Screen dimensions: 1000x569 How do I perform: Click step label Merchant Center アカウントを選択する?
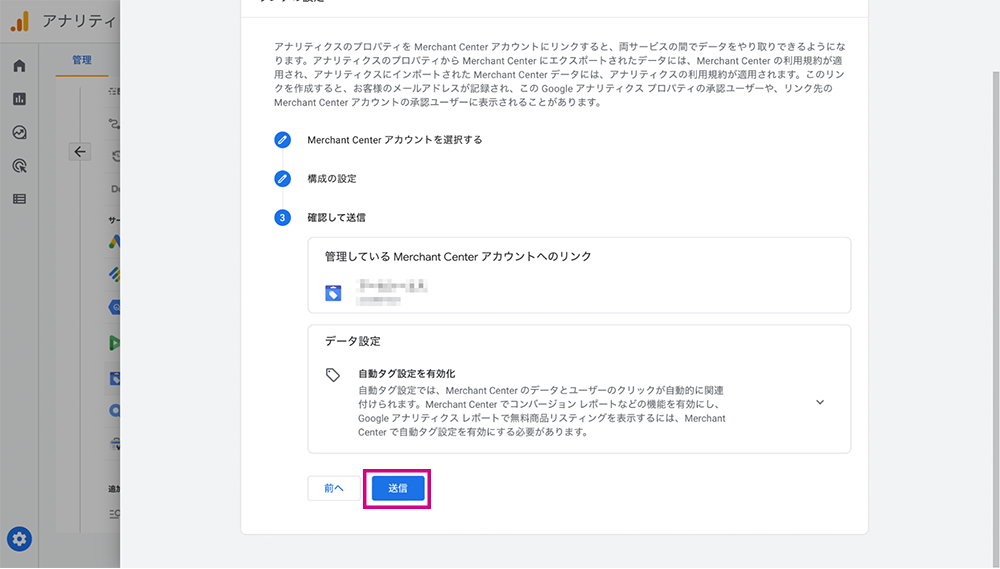(395, 140)
